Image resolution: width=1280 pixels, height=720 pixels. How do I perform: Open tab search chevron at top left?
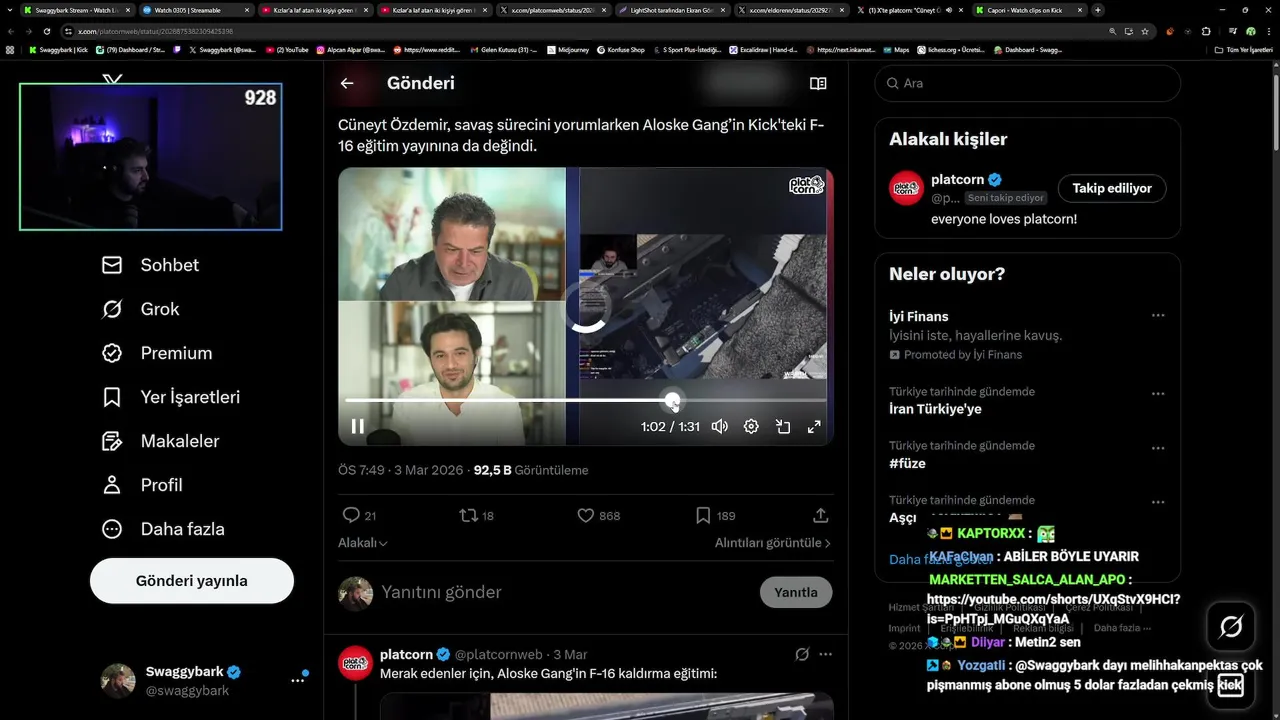10,10
